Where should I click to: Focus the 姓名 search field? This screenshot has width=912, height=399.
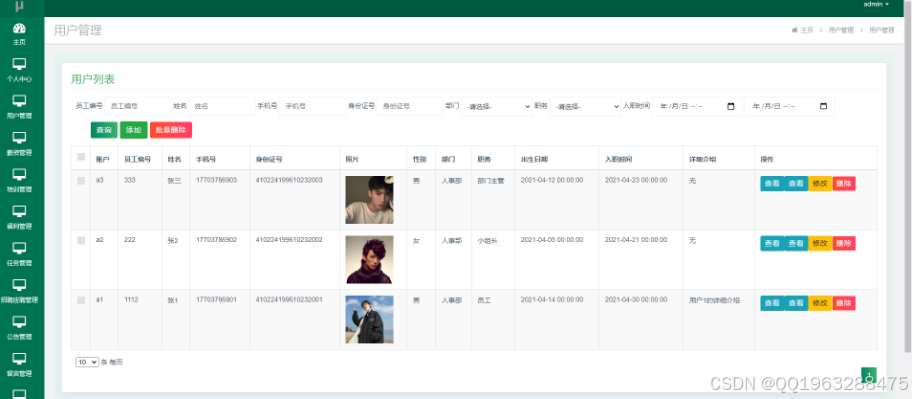222,106
